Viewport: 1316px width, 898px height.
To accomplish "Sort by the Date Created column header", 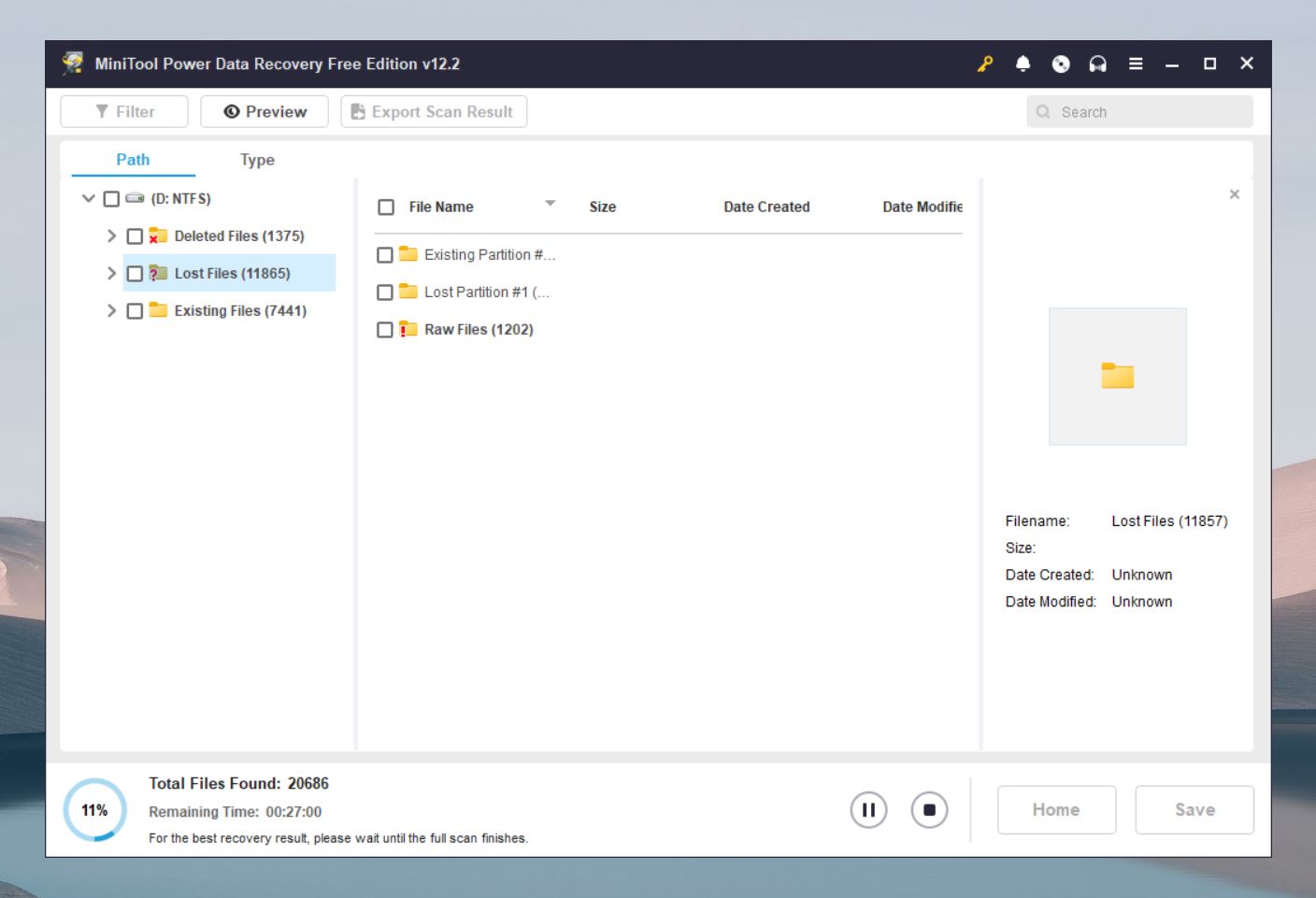I will pos(766,207).
